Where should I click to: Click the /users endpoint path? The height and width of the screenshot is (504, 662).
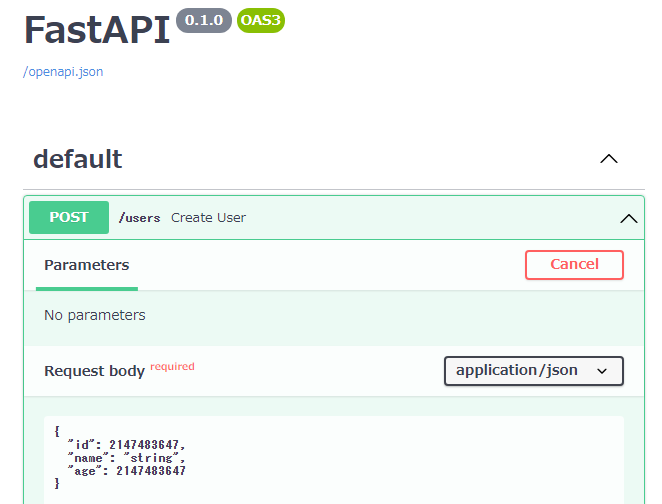coord(139,218)
